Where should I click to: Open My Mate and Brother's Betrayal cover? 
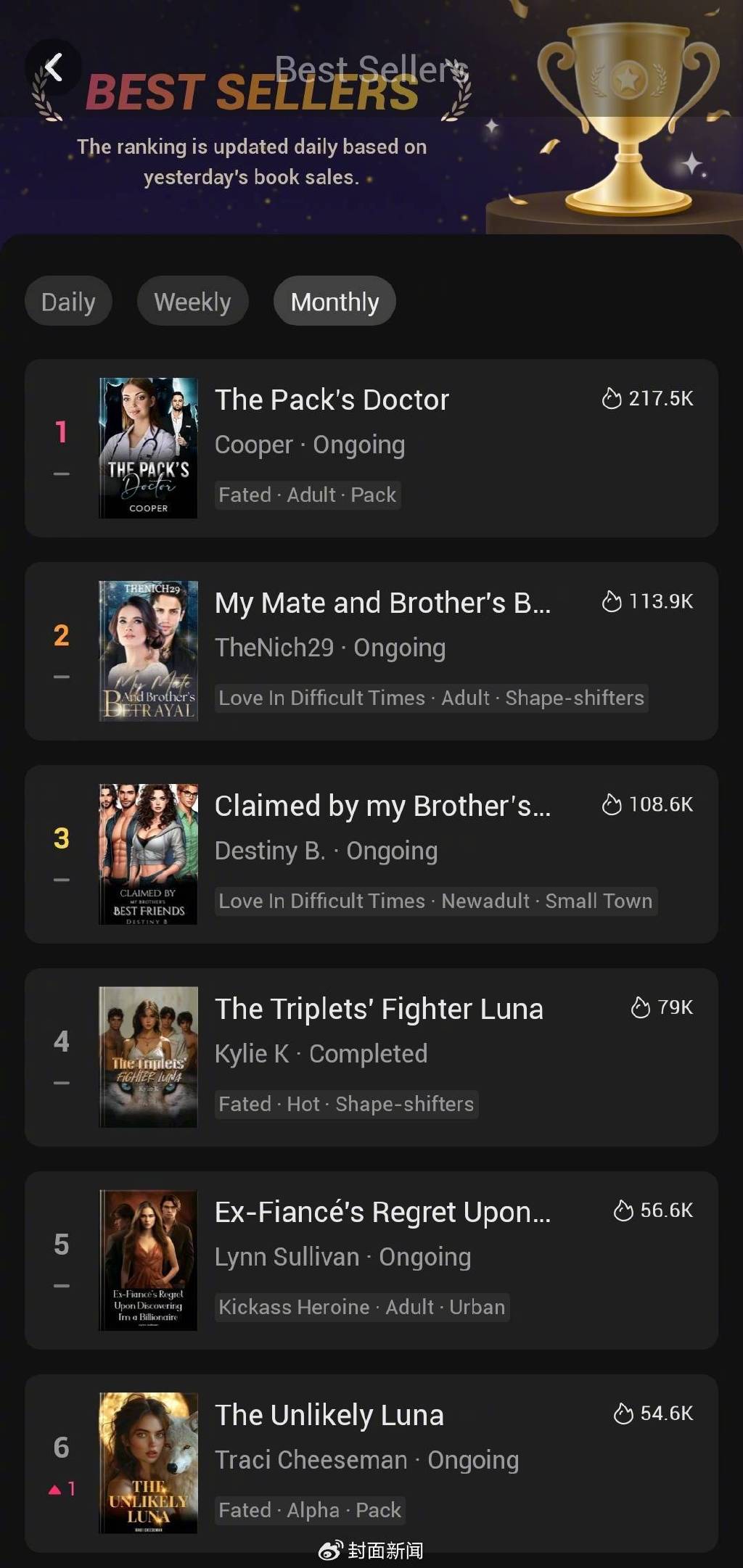[148, 651]
